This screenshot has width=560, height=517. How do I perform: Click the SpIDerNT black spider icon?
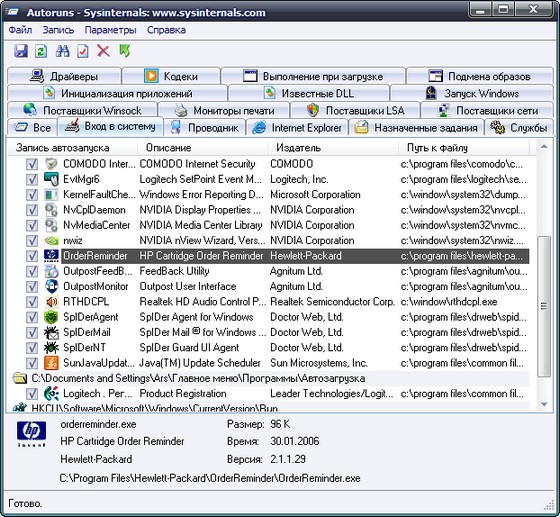click(x=51, y=348)
